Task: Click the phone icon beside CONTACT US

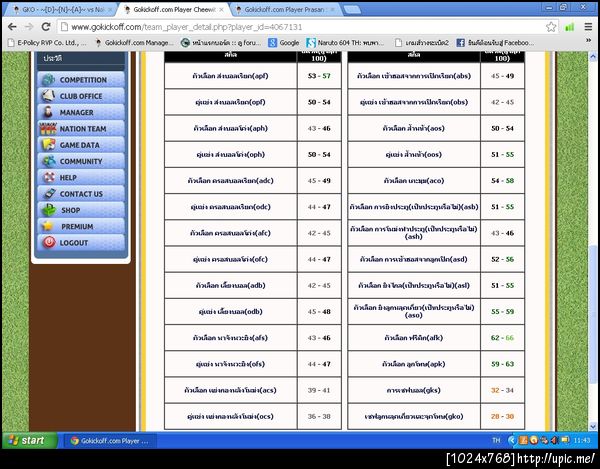Action: [49, 194]
